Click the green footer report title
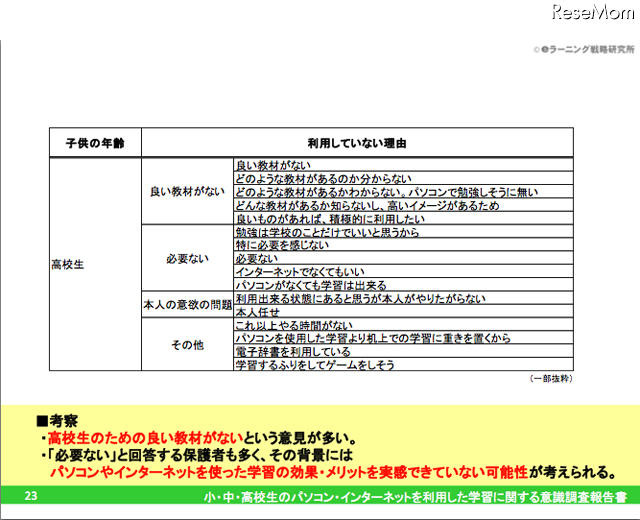This screenshot has height=520, width=640. [x=415, y=497]
